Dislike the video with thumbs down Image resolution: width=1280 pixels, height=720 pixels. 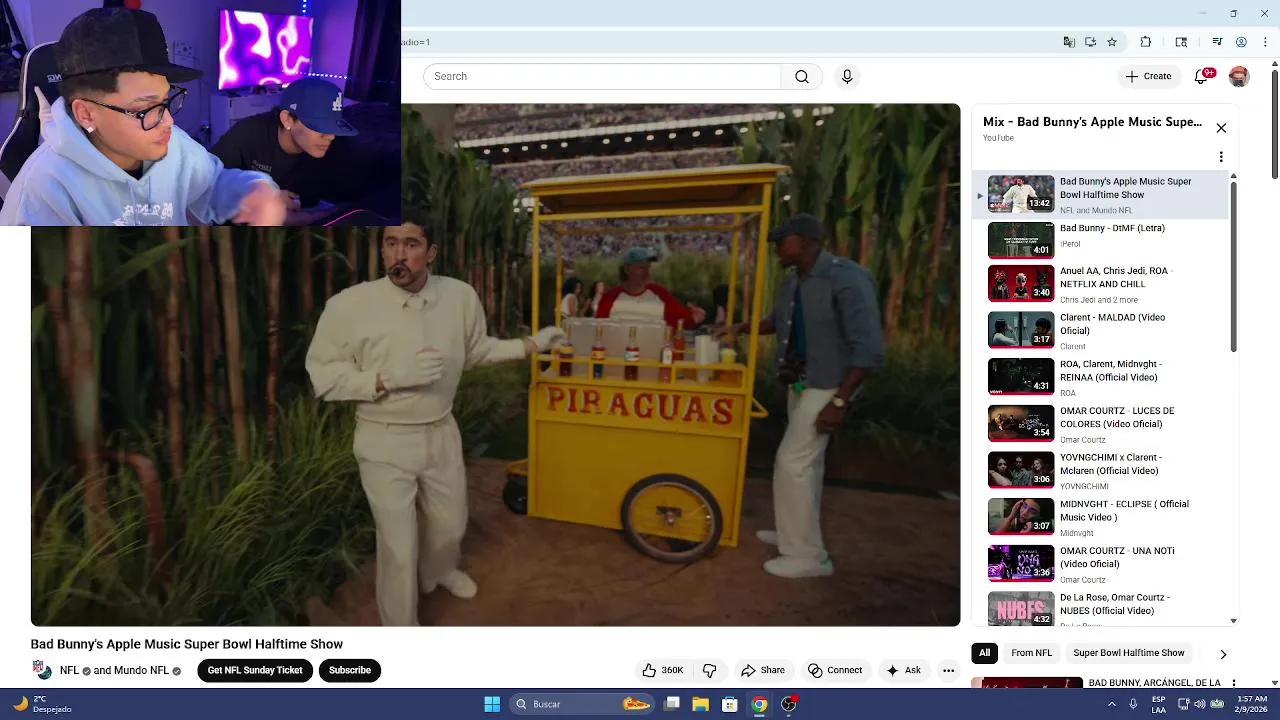(709, 670)
